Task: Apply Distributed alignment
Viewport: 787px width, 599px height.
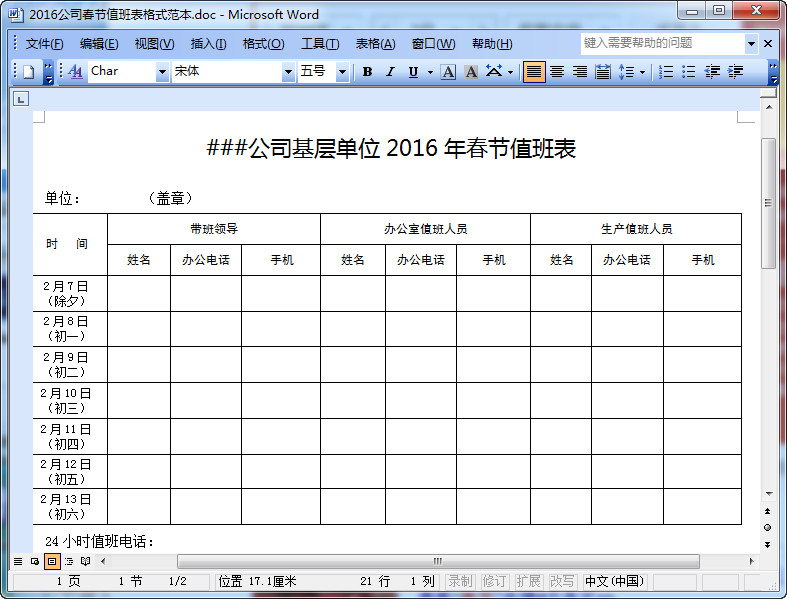Action: point(603,72)
